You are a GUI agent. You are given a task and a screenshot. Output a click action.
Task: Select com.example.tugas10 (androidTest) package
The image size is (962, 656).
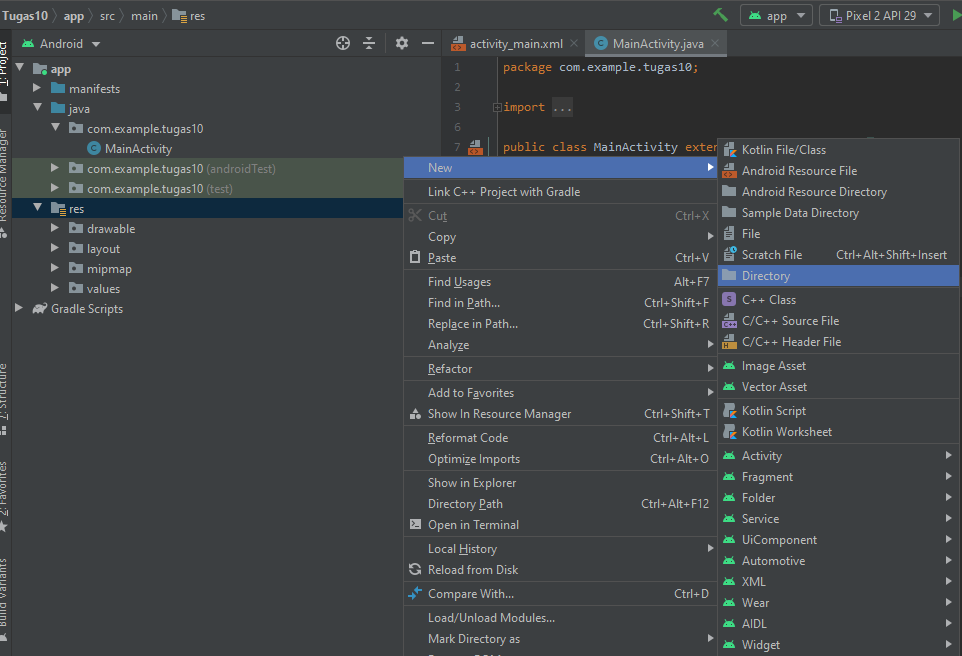pyautogui.click(x=207, y=168)
